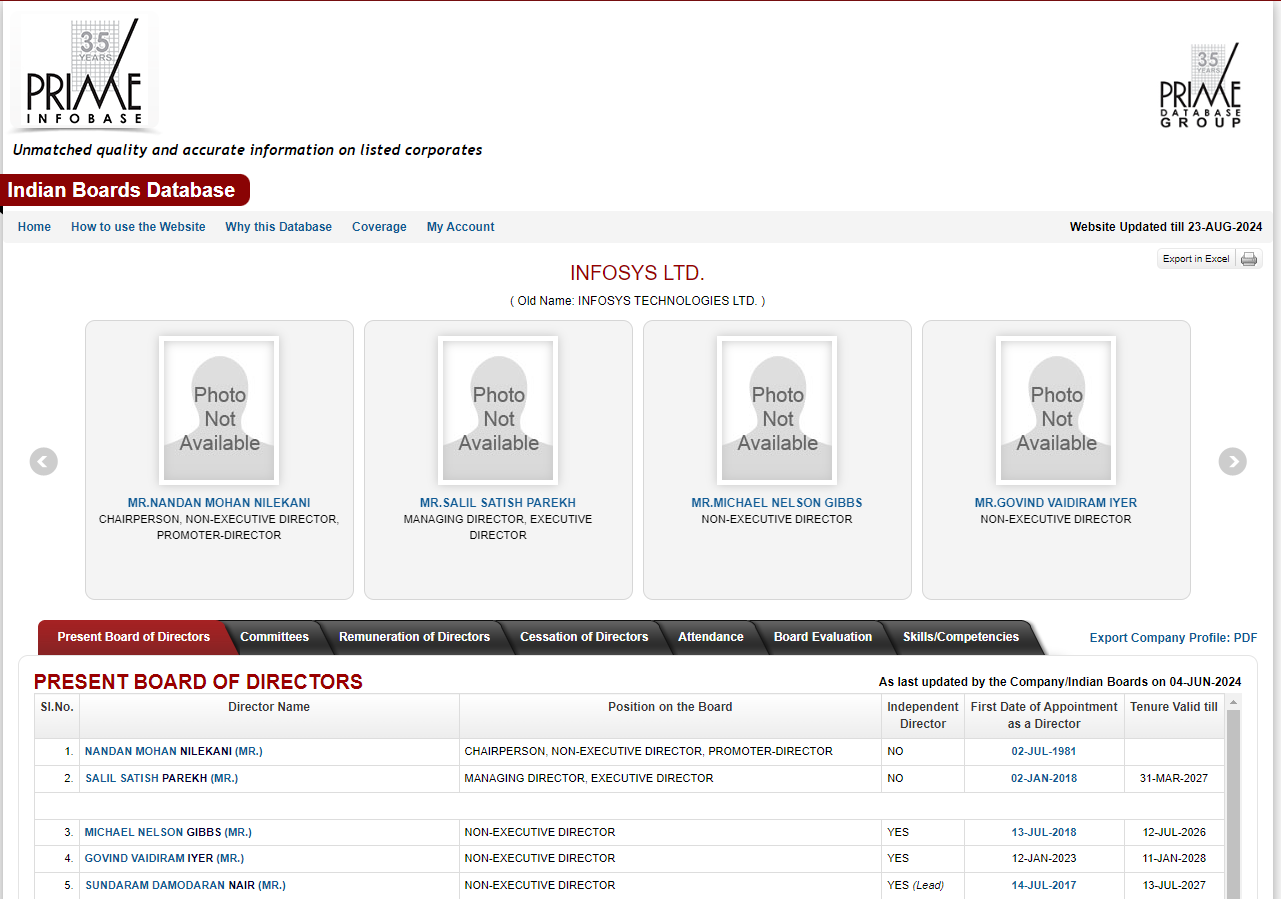This screenshot has height=899, width=1281.
Task: Click the carousel previous arrow
Action: pyautogui.click(x=44, y=461)
